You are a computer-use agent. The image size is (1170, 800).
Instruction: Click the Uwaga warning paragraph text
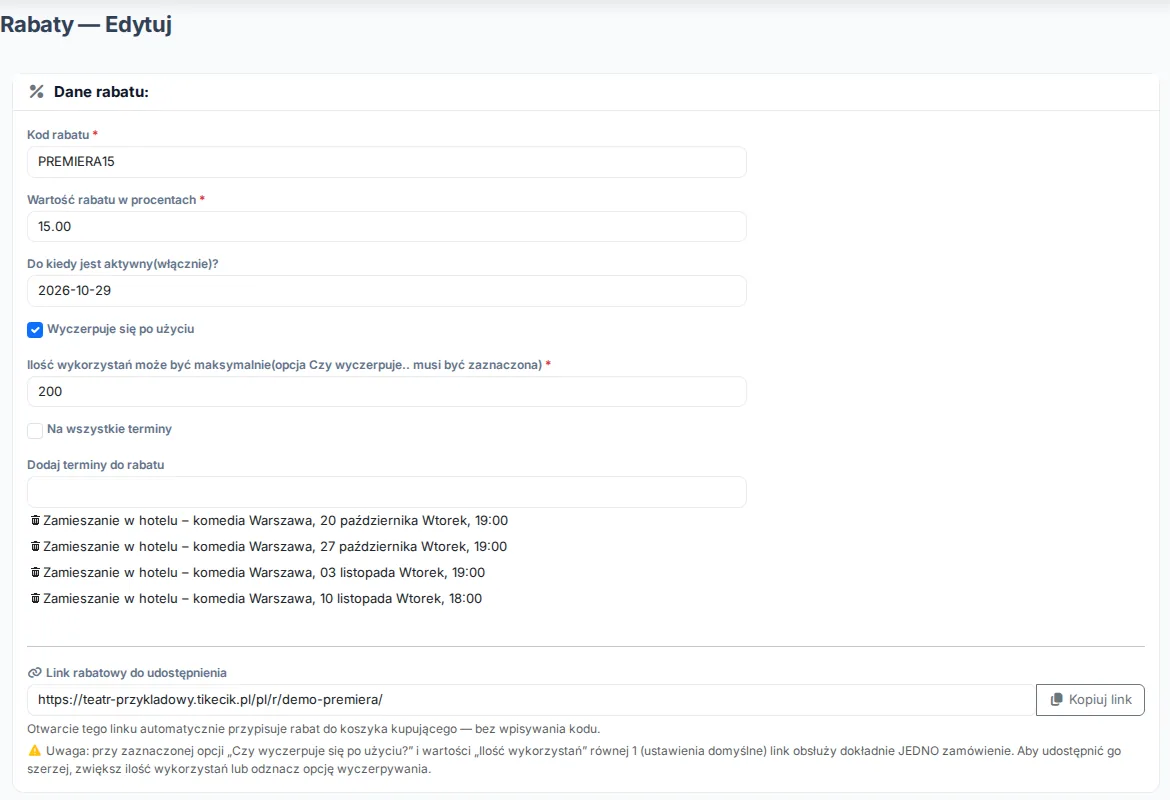click(x=574, y=760)
